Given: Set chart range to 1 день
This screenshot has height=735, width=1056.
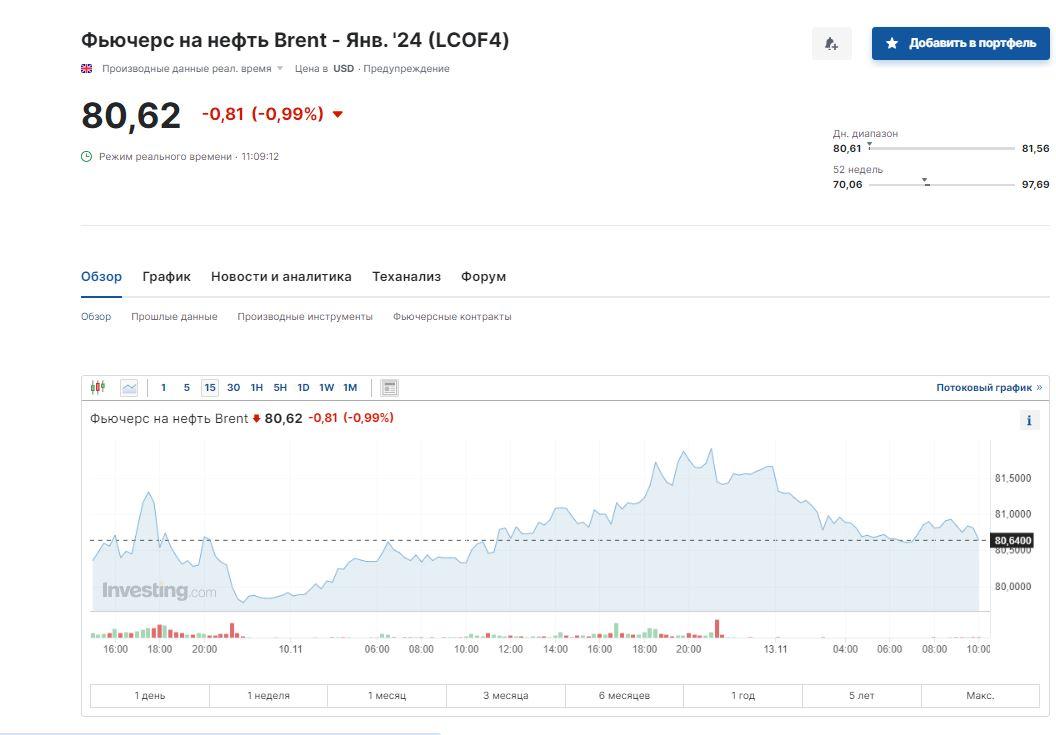Looking at the screenshot, I should pyautogui.click(x=150, y=695).
